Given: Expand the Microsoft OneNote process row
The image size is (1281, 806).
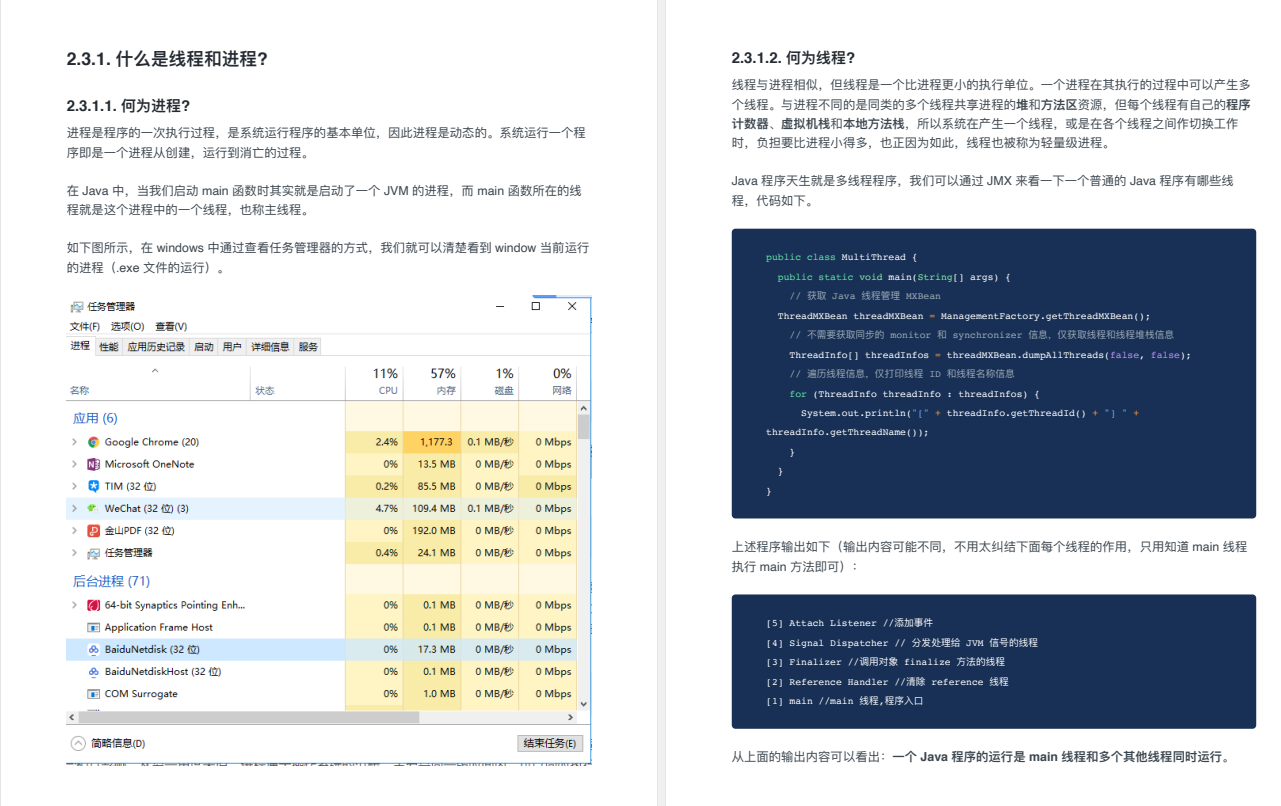Looking at the screenshot, I should click(x=74, y=464).
